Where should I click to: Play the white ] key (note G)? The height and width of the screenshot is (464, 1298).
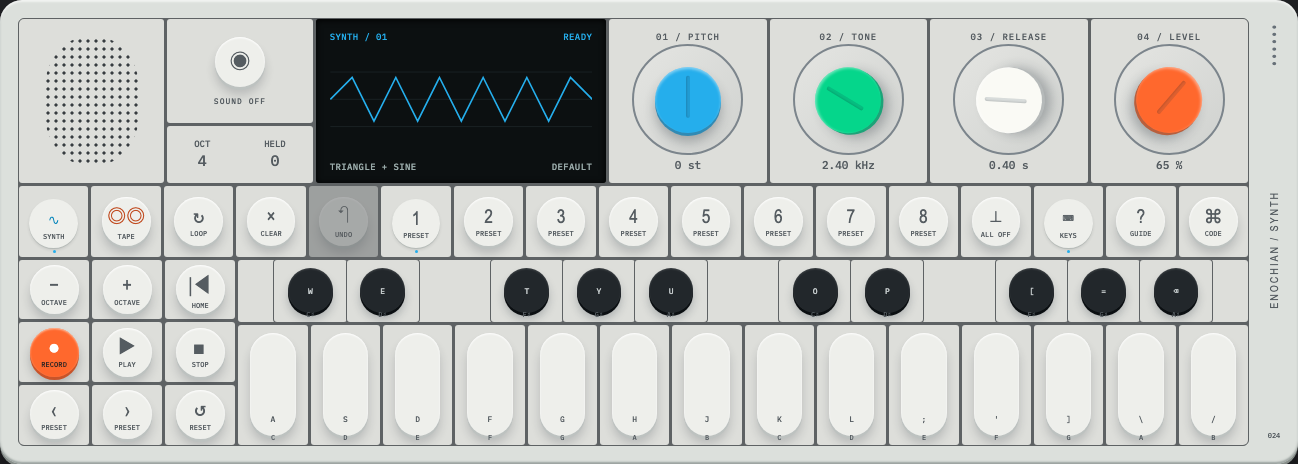(1068, 384)
